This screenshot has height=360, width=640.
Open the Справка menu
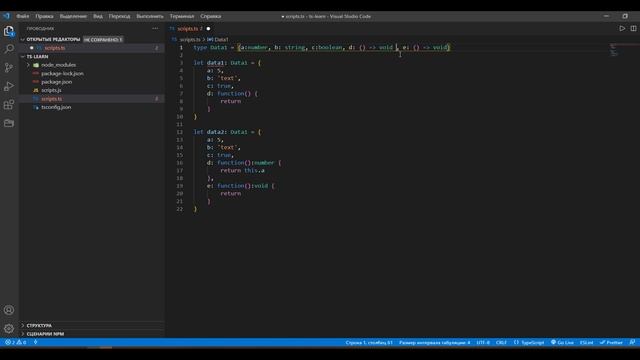(x=211, y=16)
